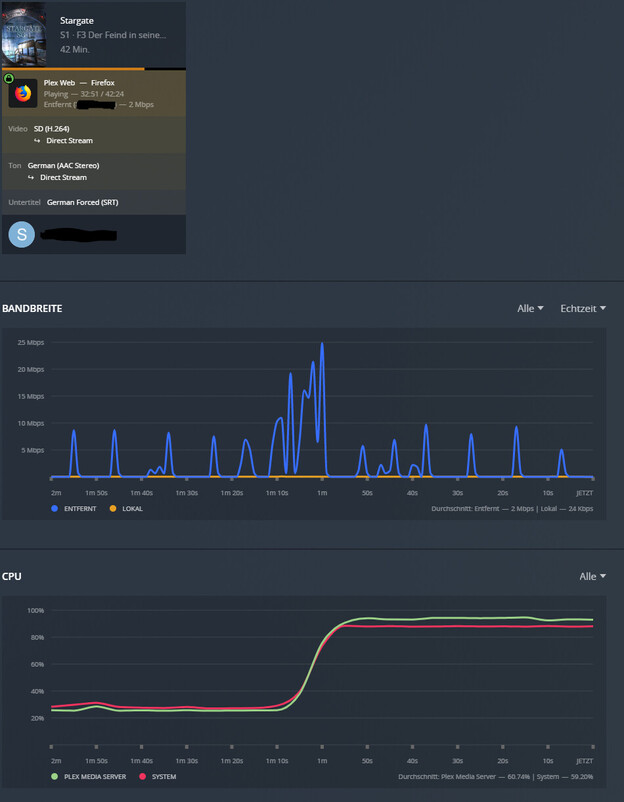Click bandwidth average 'Durchschnitt: Entfernt — 2 Mbps' text

482,508
